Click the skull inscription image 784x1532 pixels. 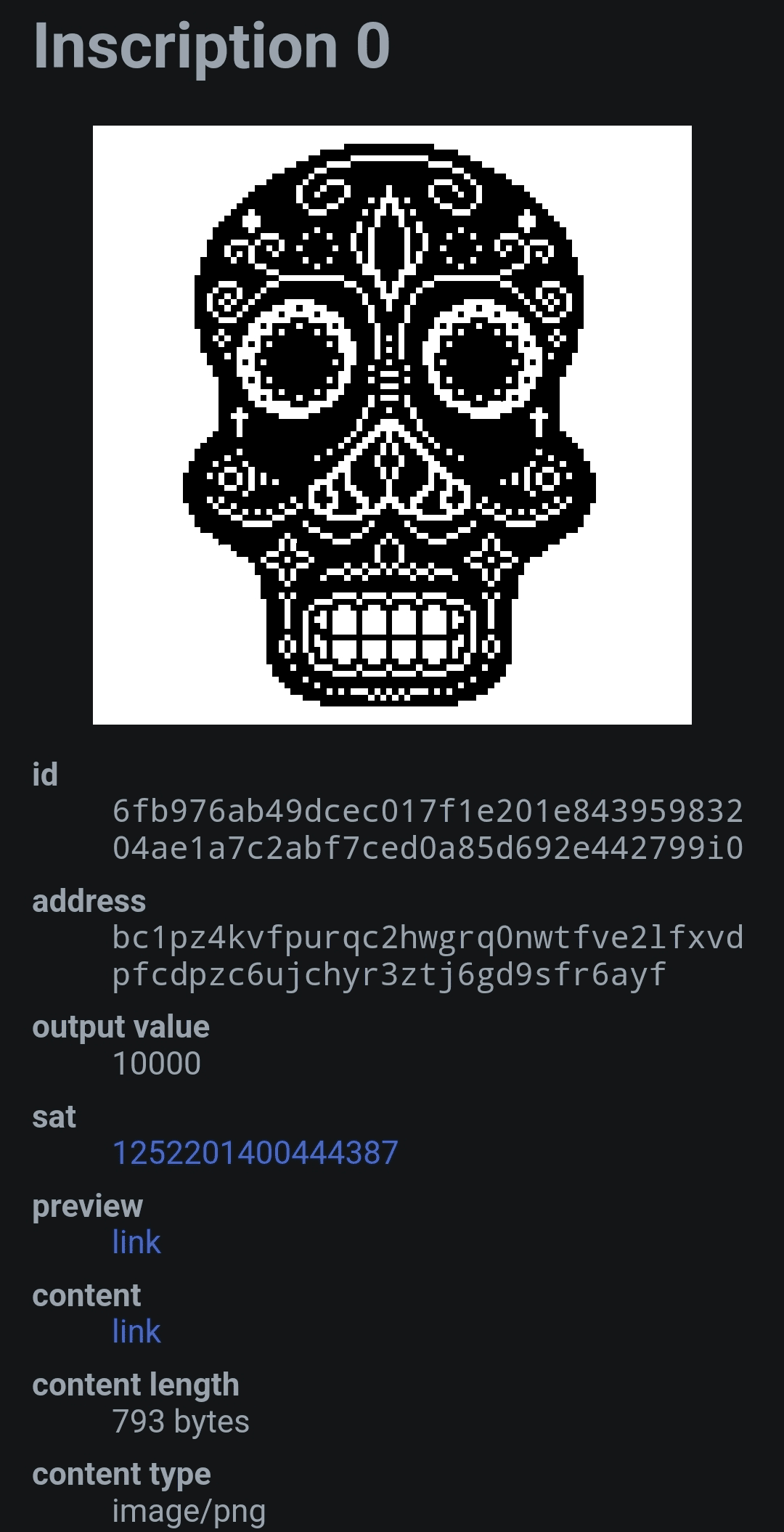point(392,425)
